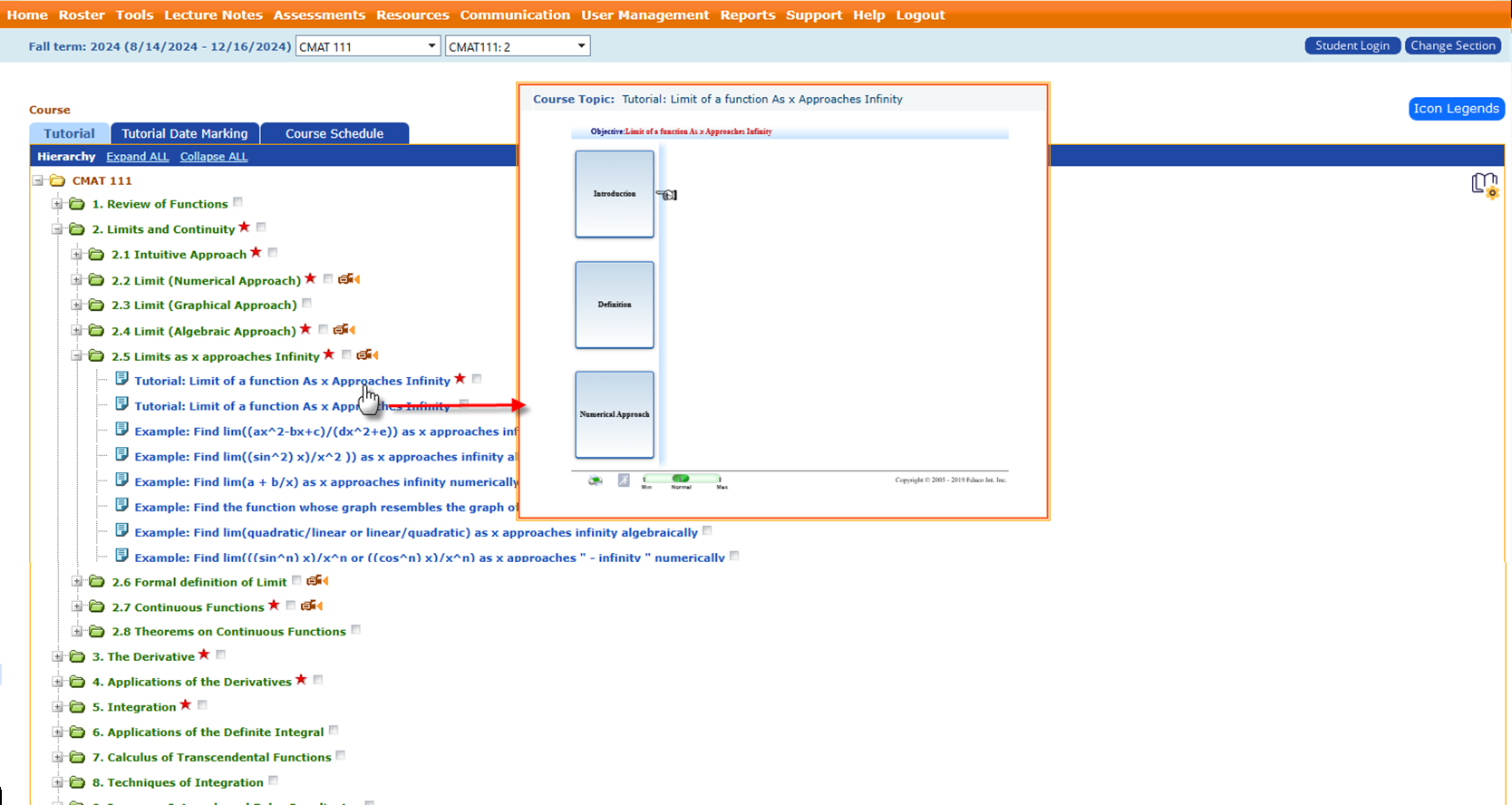Open video for 2.6 Formal definition of Limit
Image resolution: width=1512 pixels, height=805 pixels.
pos(316,581)
